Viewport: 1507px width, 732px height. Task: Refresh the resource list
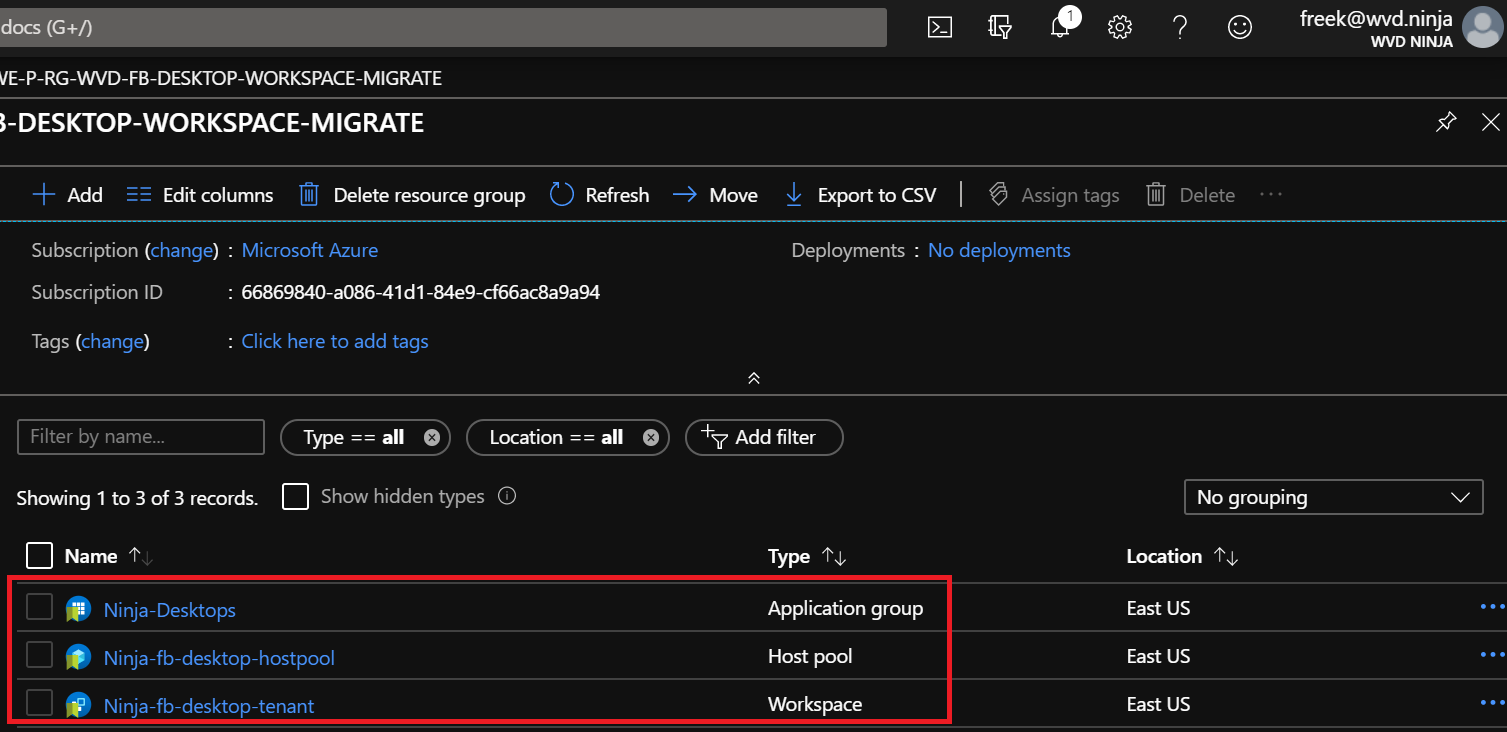600,195
